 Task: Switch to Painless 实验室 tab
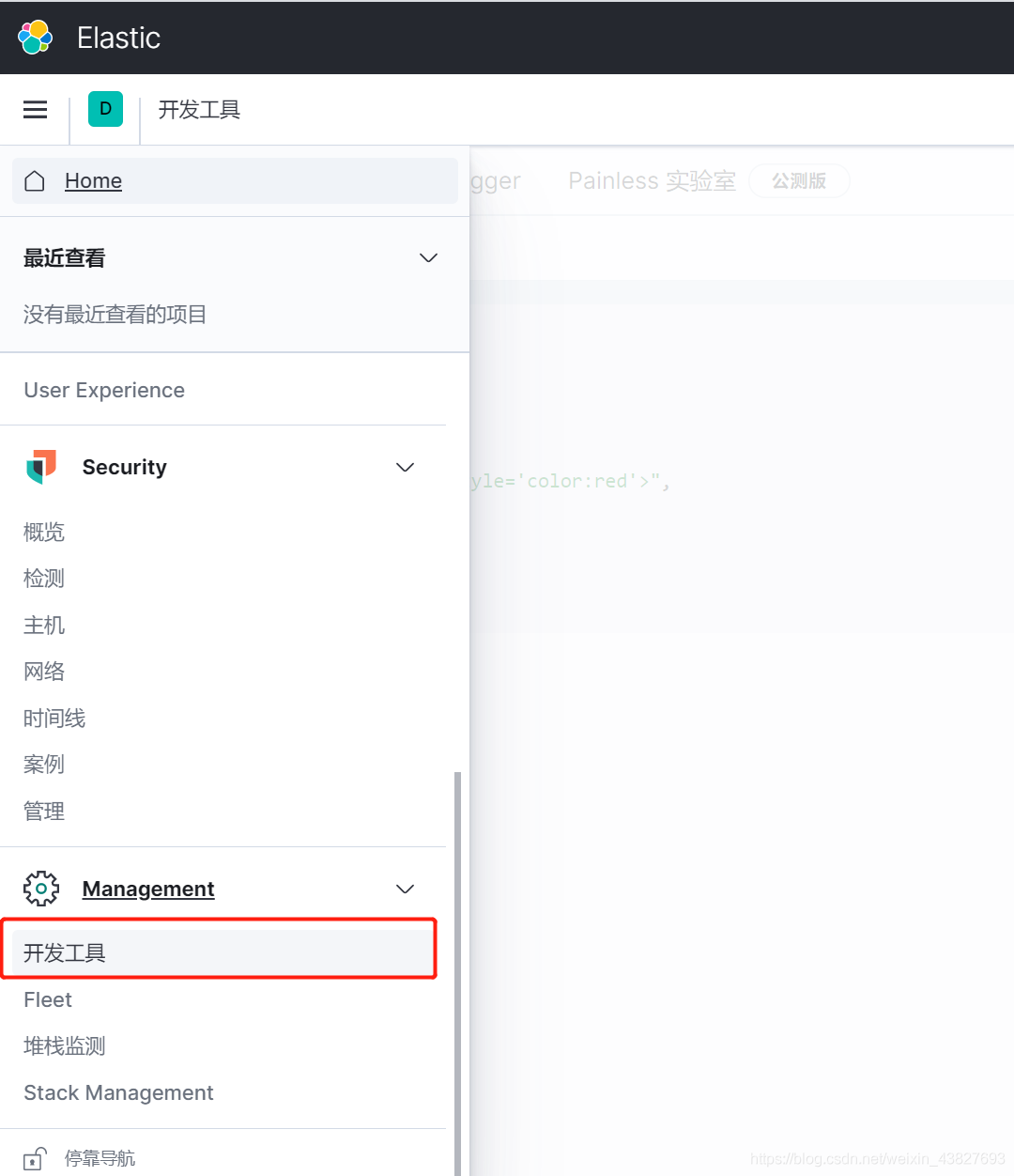652,180
